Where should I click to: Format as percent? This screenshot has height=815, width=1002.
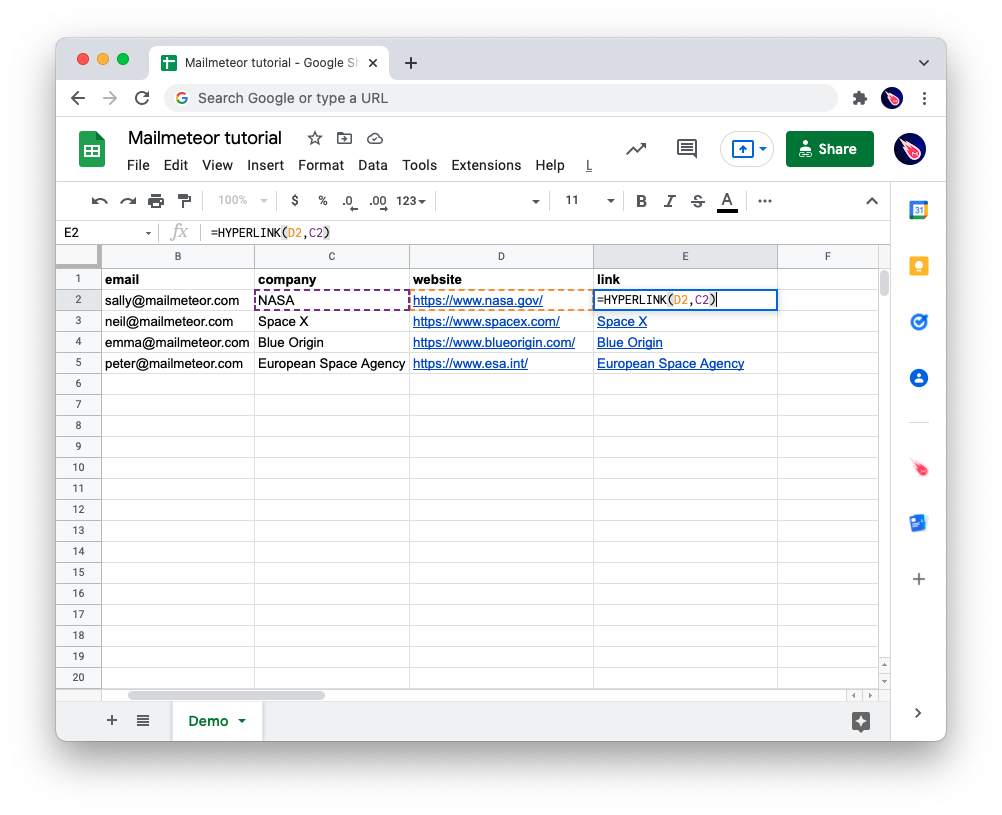tap(323, 201)
